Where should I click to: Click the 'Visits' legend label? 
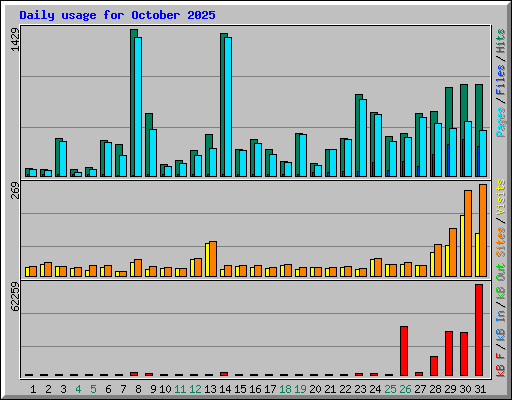click(501, 197)
